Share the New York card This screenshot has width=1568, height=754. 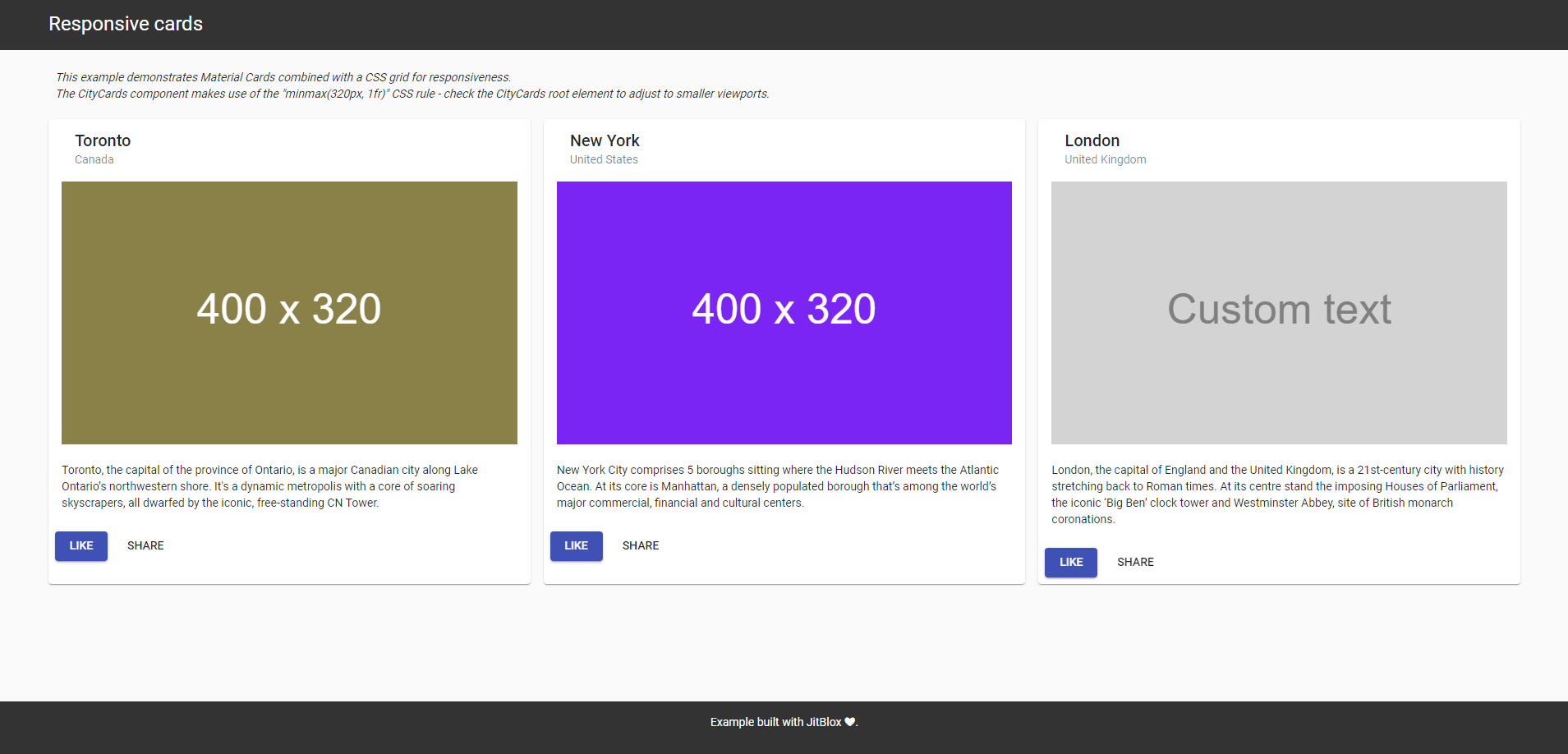coord(641,546)
